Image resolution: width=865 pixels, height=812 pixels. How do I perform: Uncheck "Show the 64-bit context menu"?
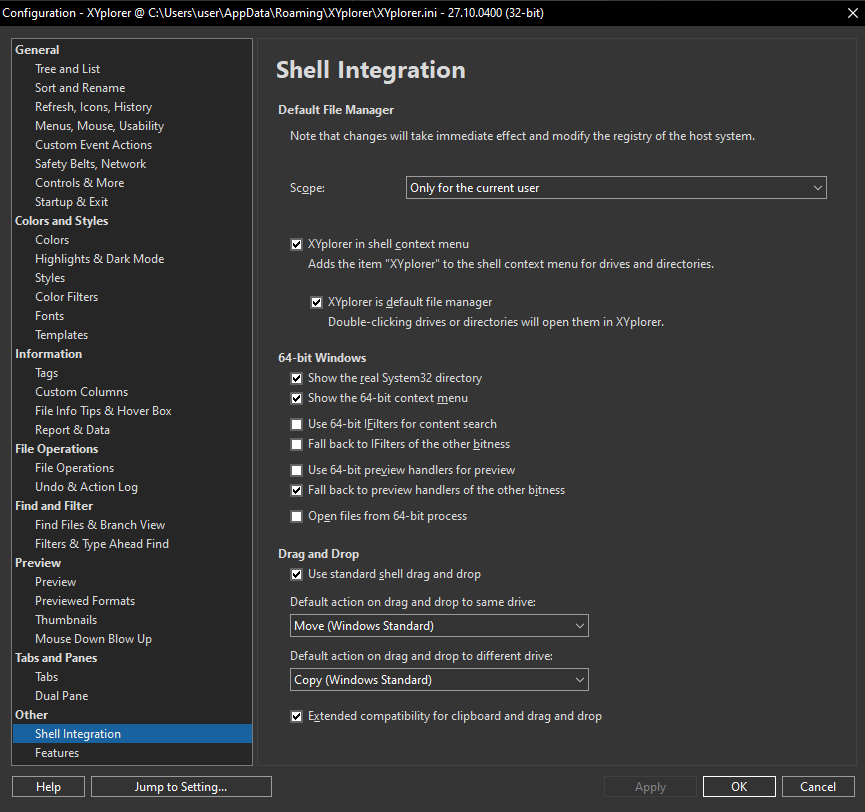[x=296, y=397]
